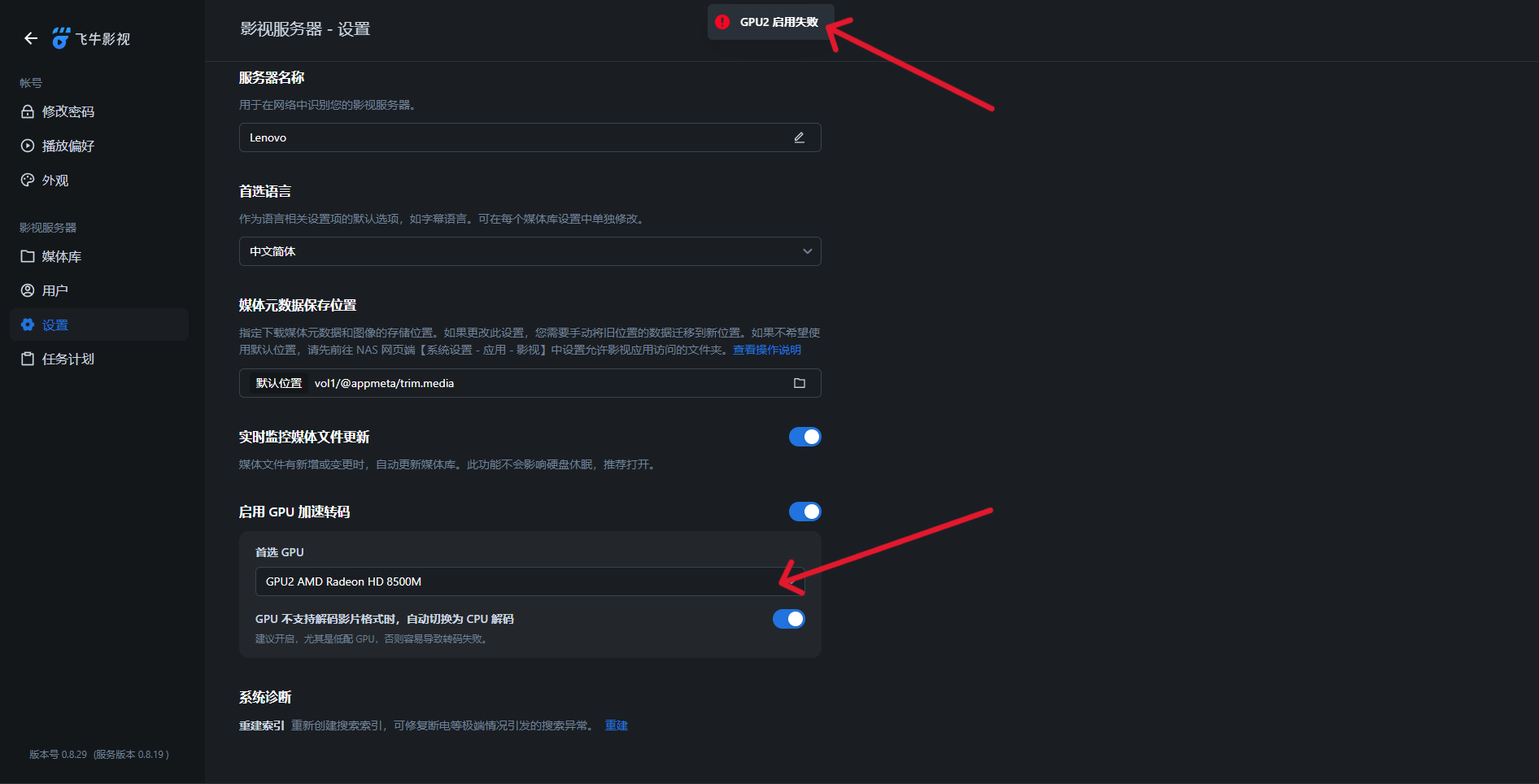Click the 查看操作说明 link
The width and height of the screenshot is (1539, 784).
click(767, 350)
